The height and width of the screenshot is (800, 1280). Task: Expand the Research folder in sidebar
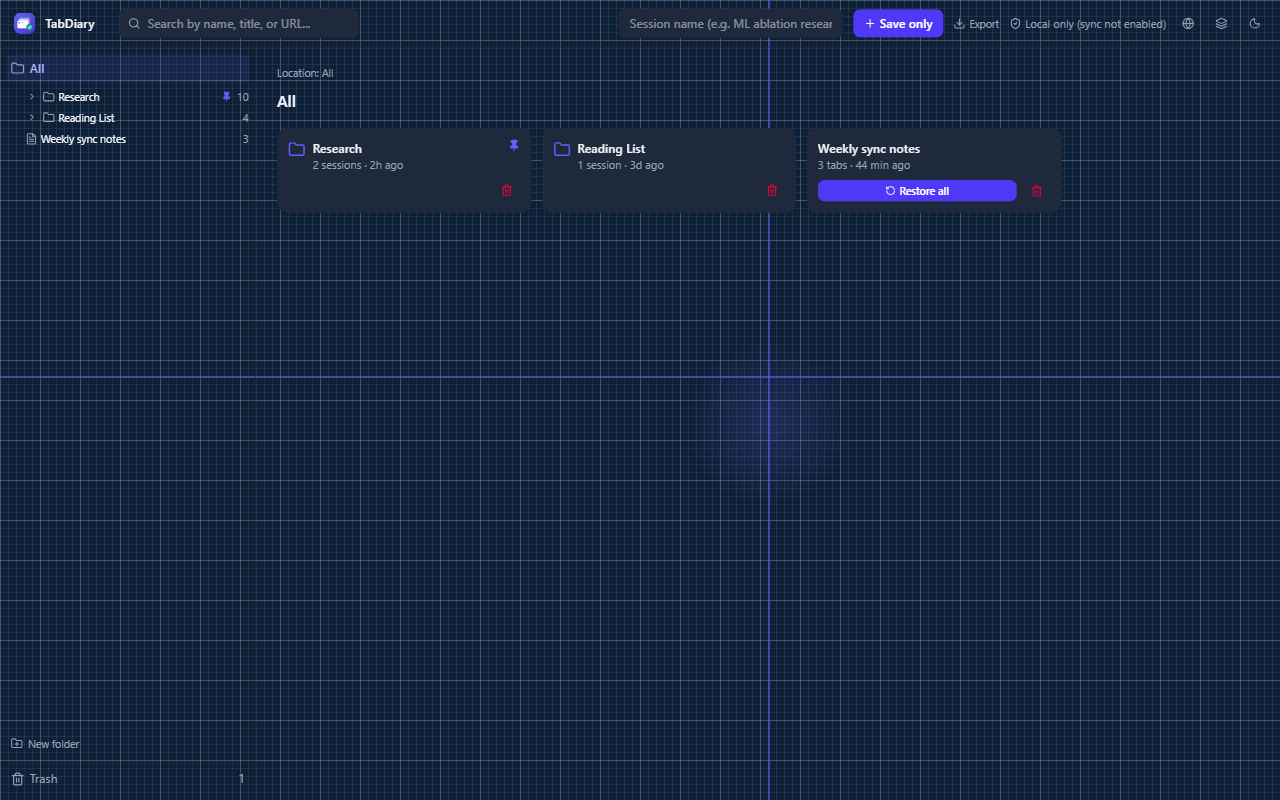(x=32, y=97)
